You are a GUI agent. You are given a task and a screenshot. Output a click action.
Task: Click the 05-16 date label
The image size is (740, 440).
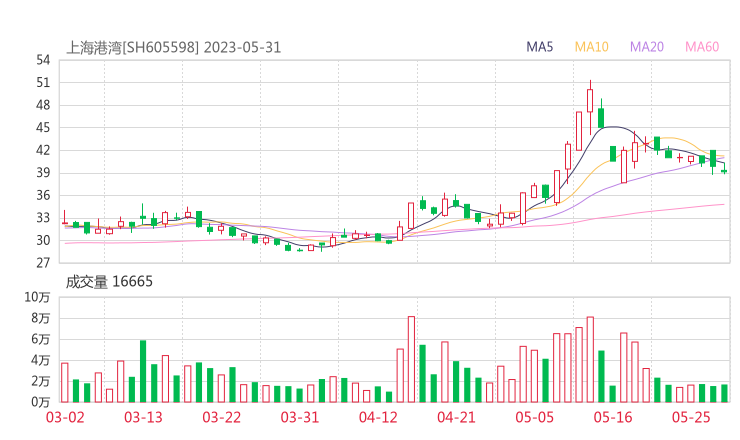tap(613, 417)
